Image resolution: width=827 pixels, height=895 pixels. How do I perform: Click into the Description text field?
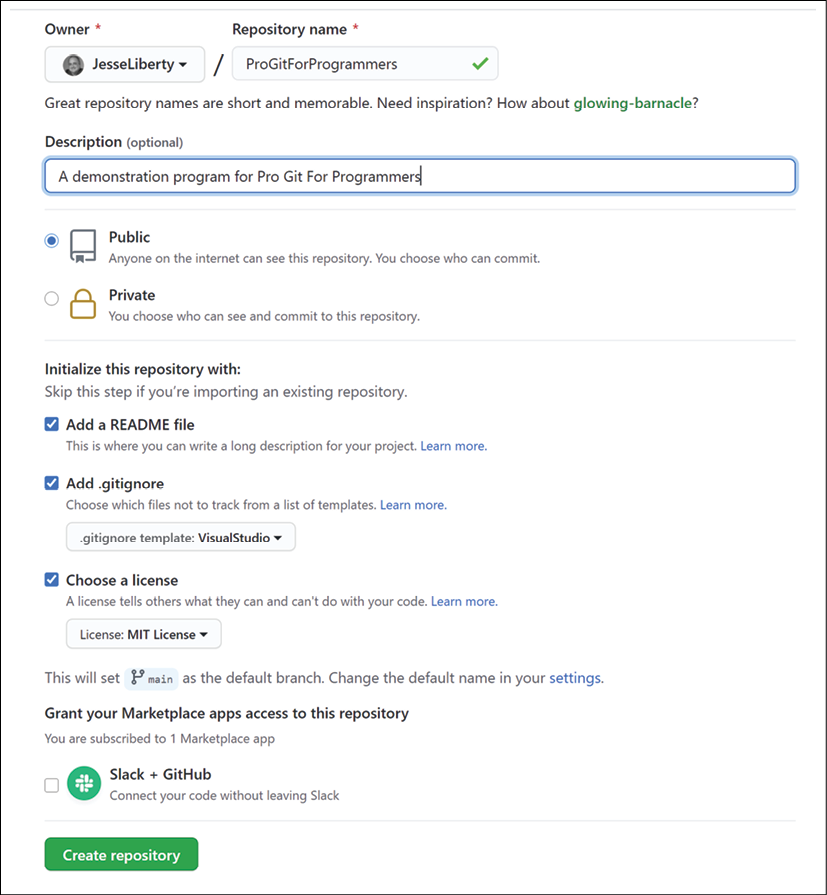(420, 176)
